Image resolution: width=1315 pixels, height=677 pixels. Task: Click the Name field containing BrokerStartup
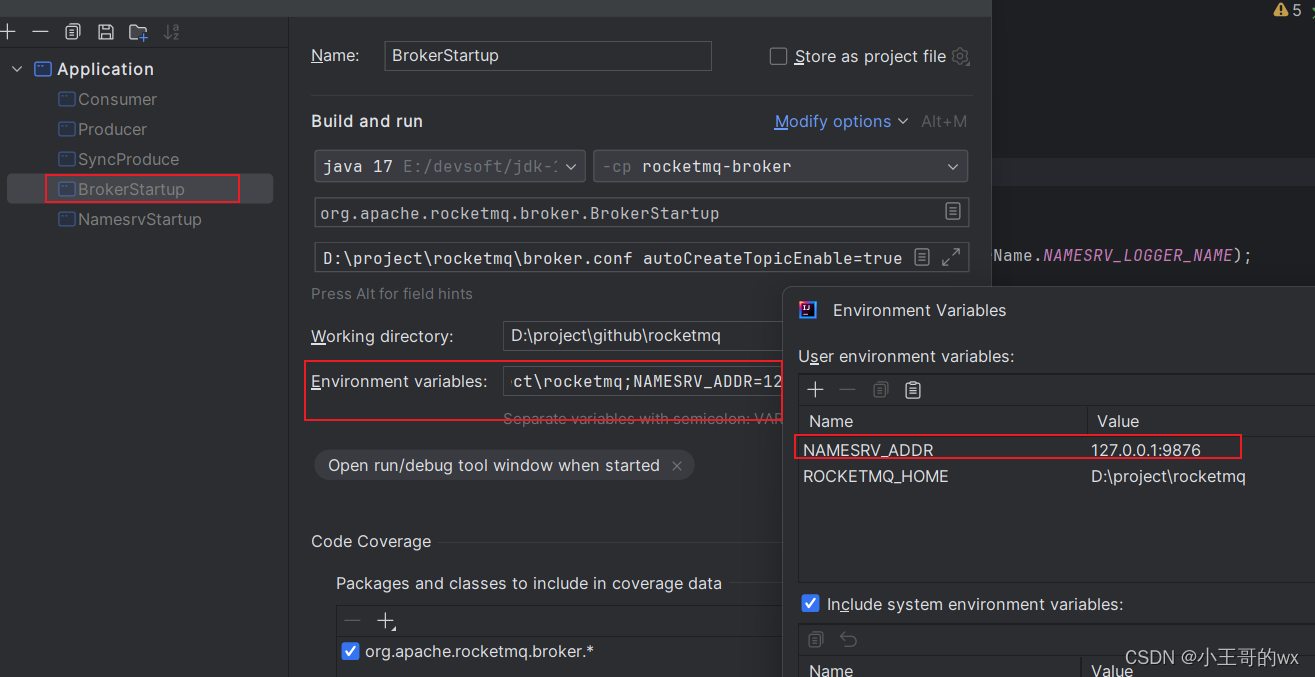point(548,56)
